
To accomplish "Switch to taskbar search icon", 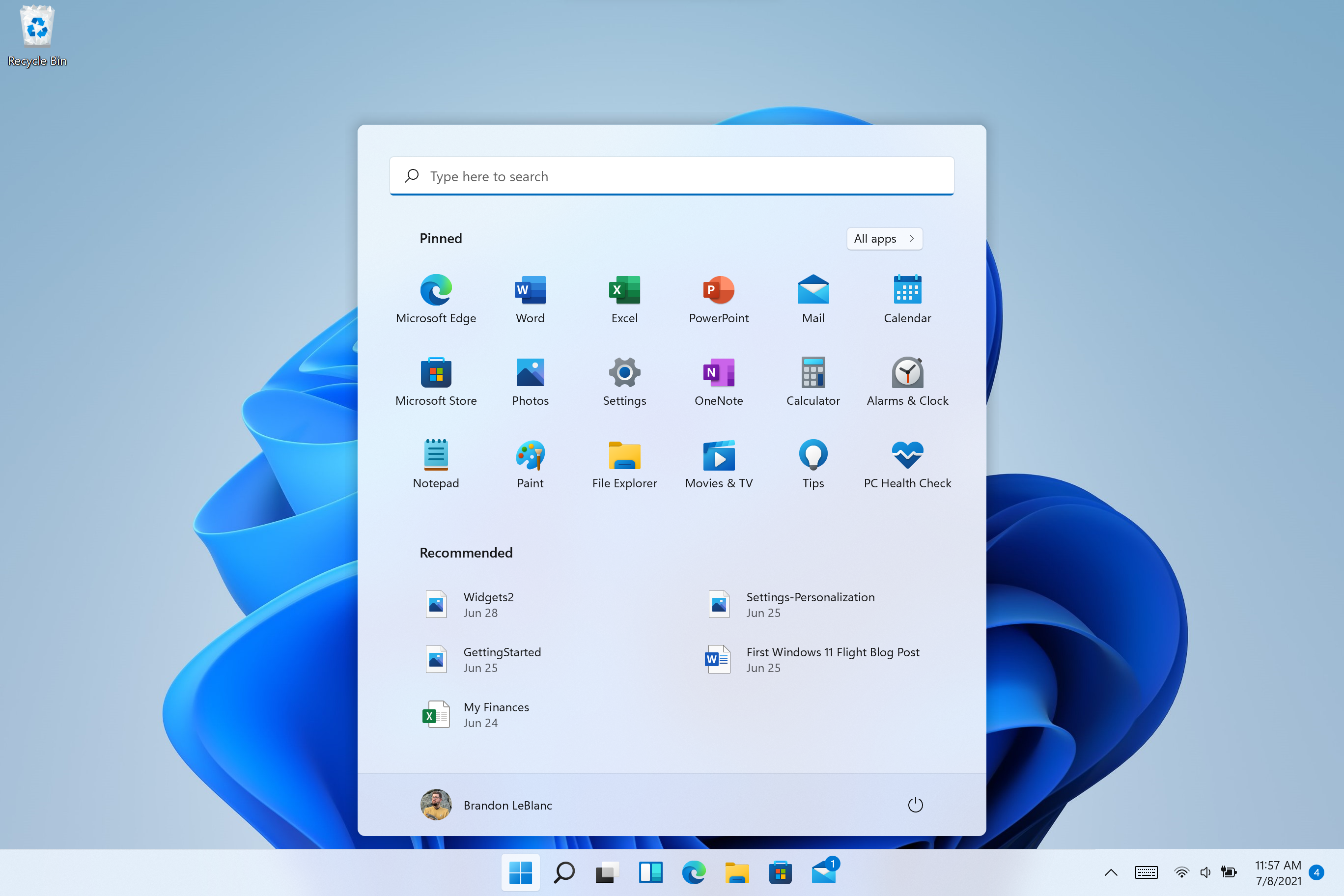I will [x=562, y=869].
